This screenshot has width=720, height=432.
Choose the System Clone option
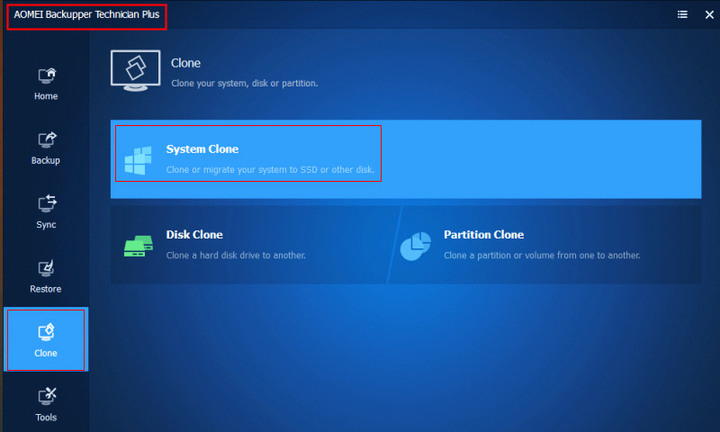[x=405, y=159]
